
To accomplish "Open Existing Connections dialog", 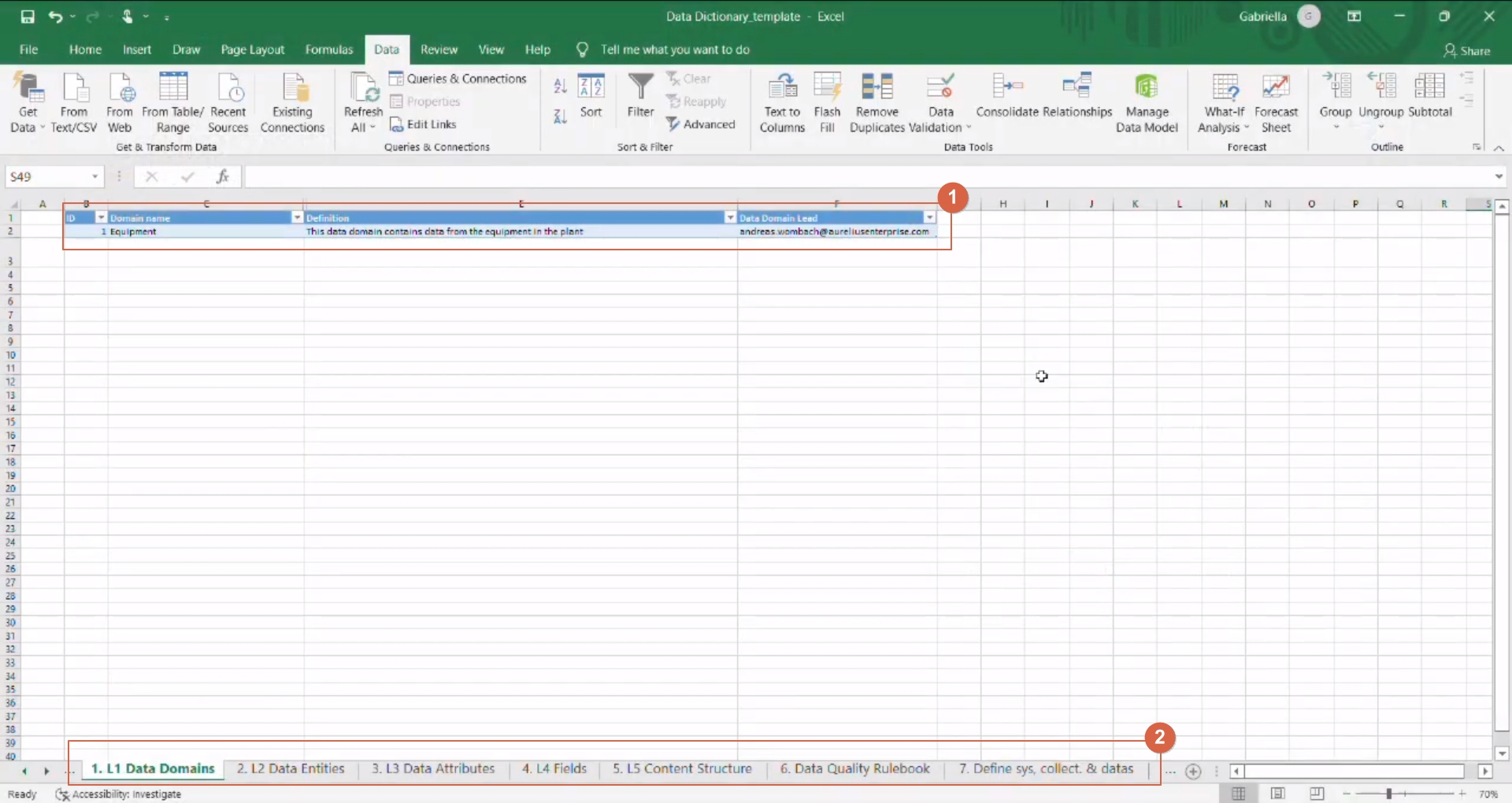I will click(x=292, y=103).
